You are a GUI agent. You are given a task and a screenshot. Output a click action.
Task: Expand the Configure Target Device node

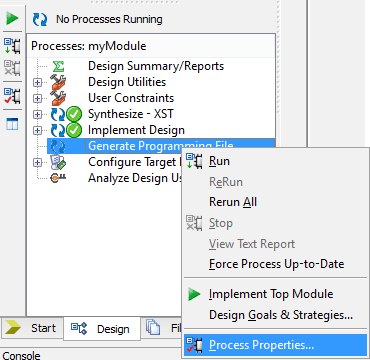[37, 162]
